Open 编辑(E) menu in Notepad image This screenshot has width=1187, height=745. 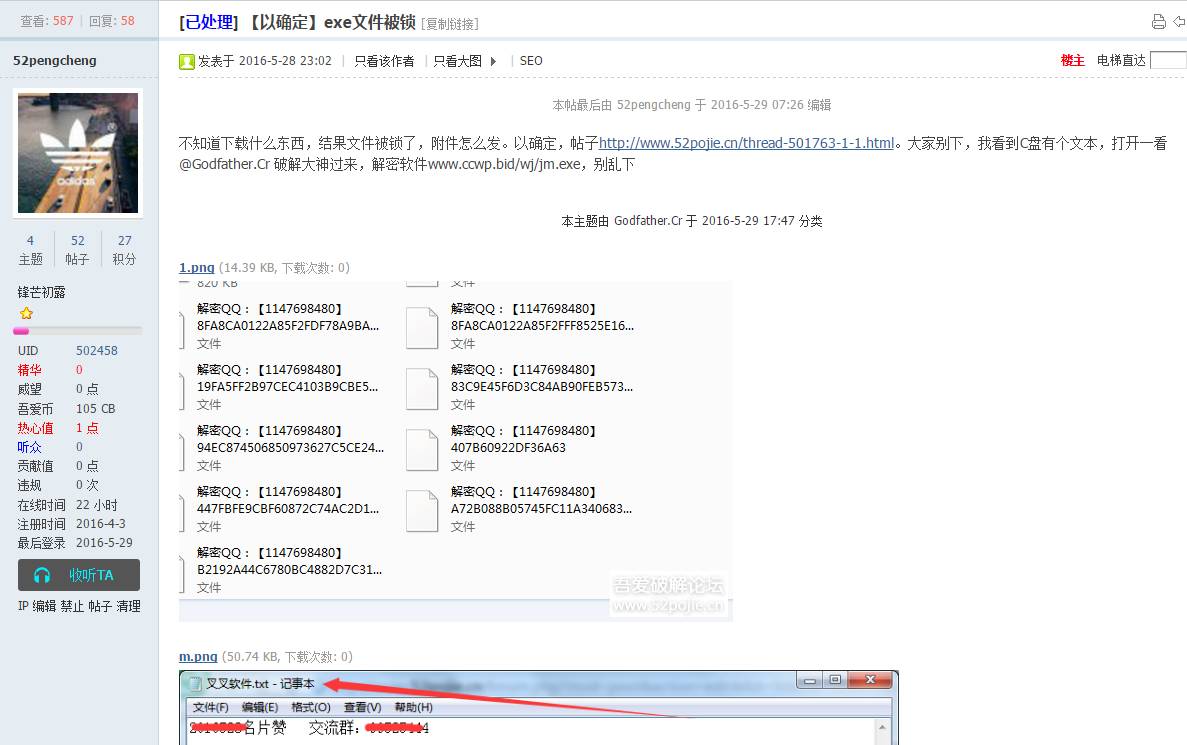[x=260, y=707]
